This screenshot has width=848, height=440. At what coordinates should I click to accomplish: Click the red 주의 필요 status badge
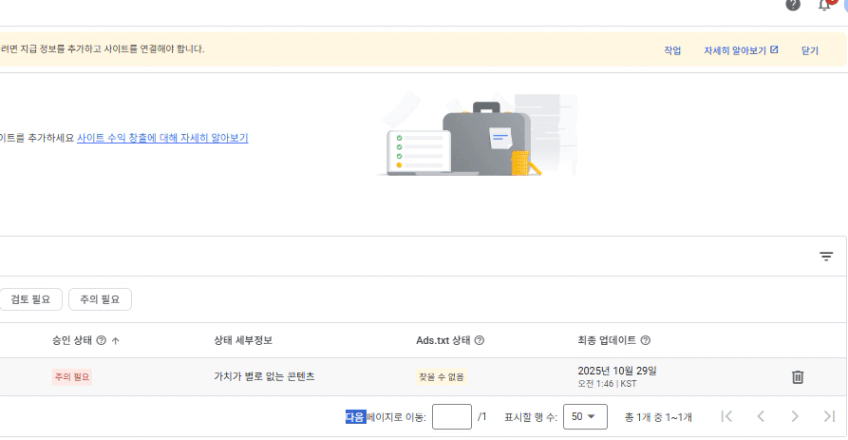[x=72, y=377]
